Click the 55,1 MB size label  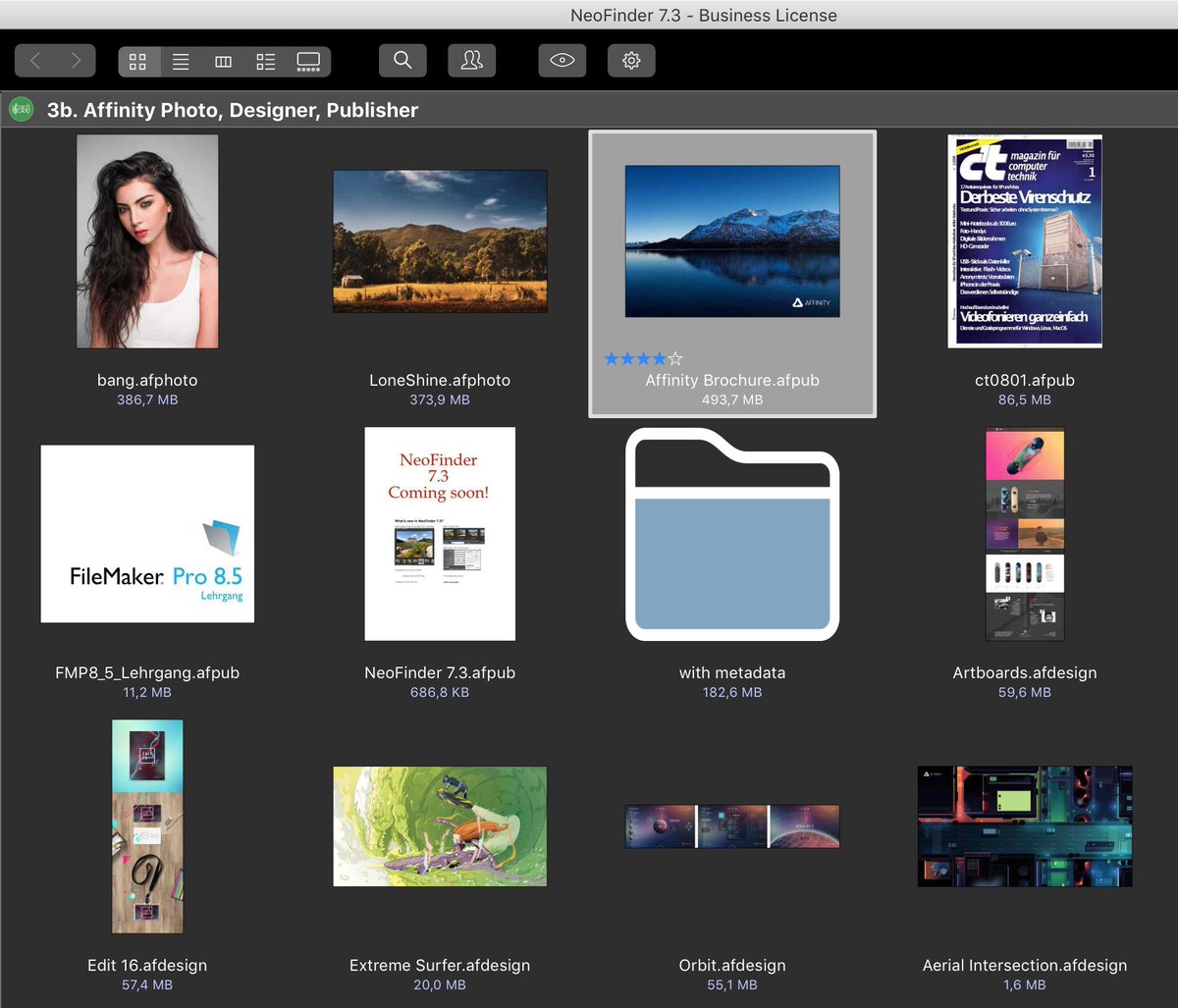click(732, 984)
